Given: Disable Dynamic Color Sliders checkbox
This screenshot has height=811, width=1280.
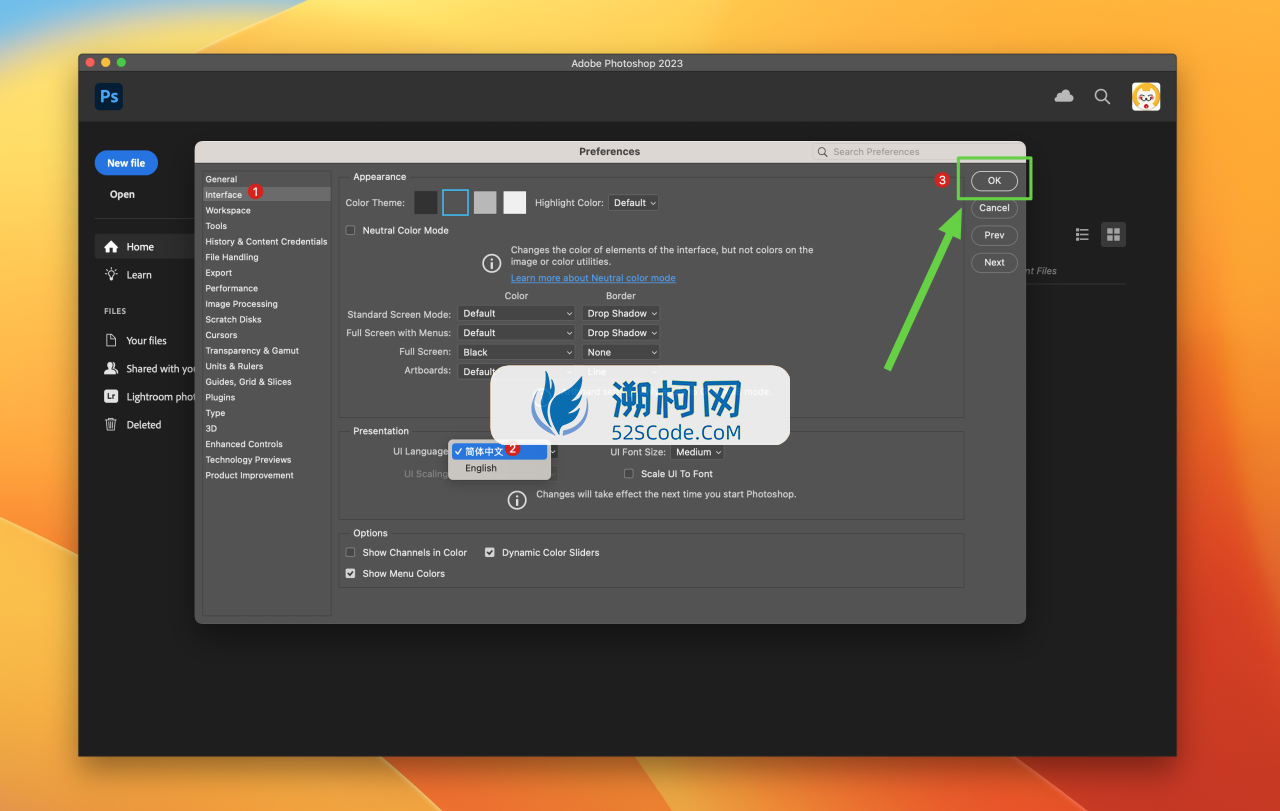Looking at the screenshot, I should tap(490, 552).
